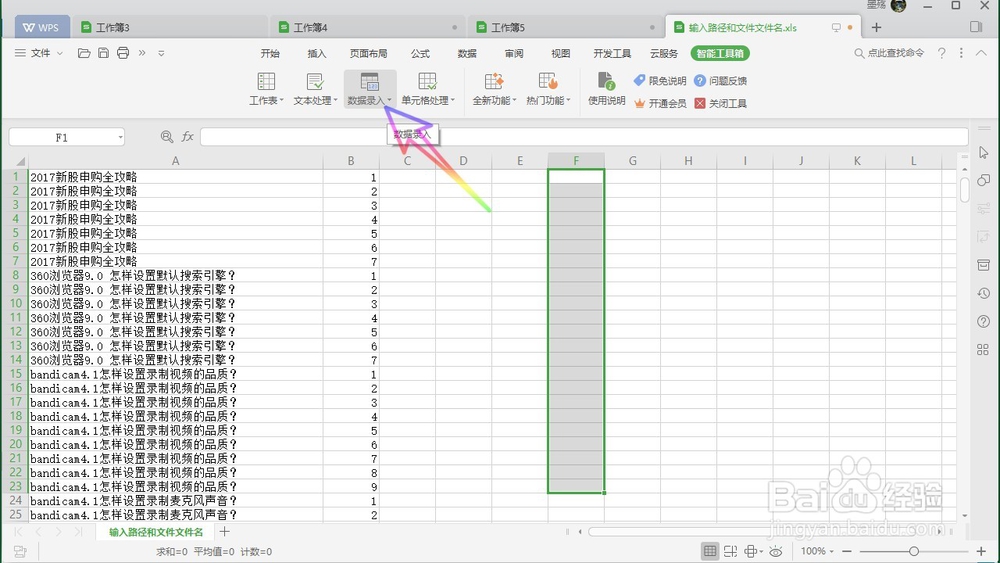Open the 开发工具 ribbon tab

click(x=612, y=54)
